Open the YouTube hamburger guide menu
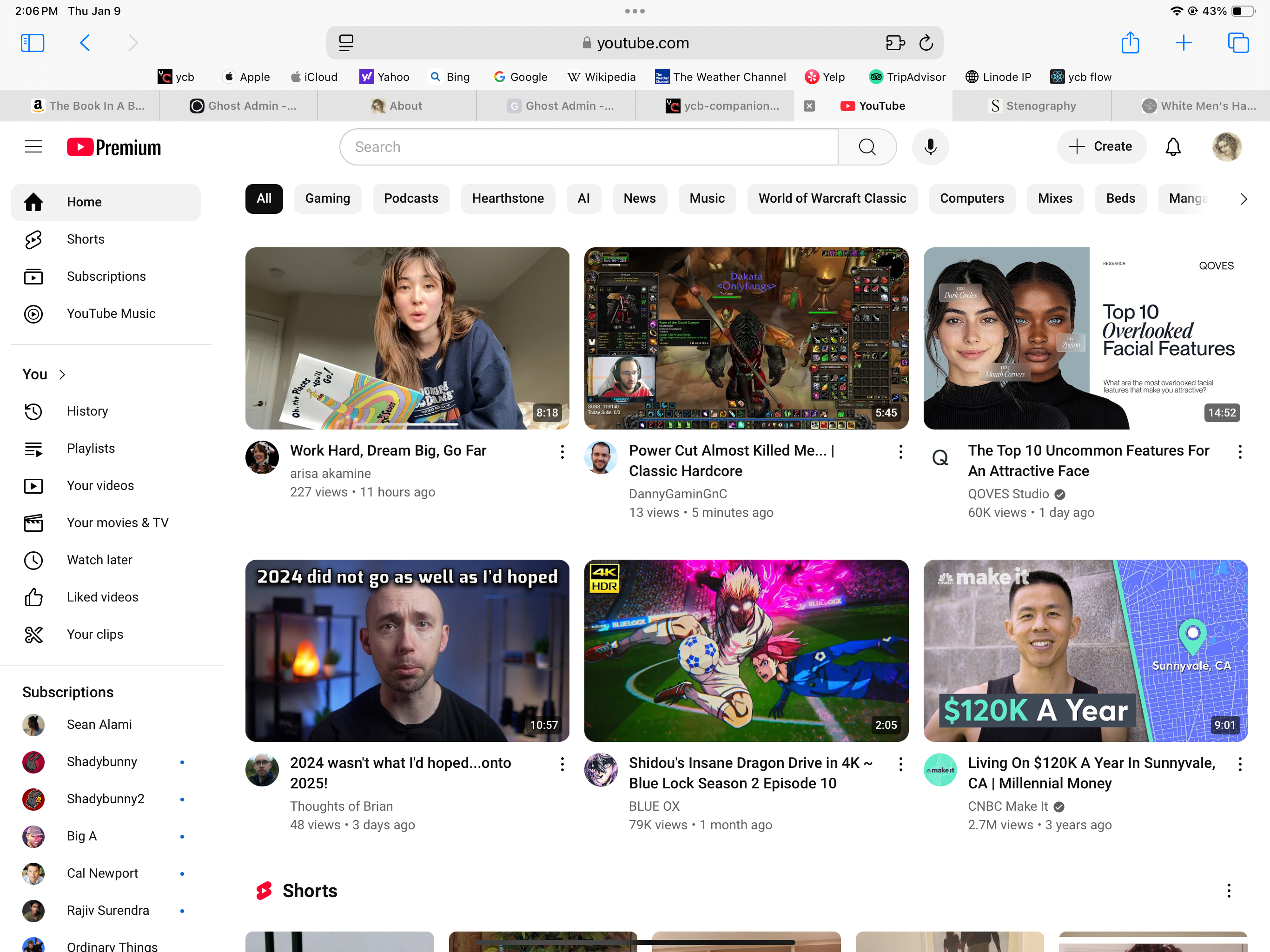The height and width of the screenshot is (952, 1270). tap(34, 147)
